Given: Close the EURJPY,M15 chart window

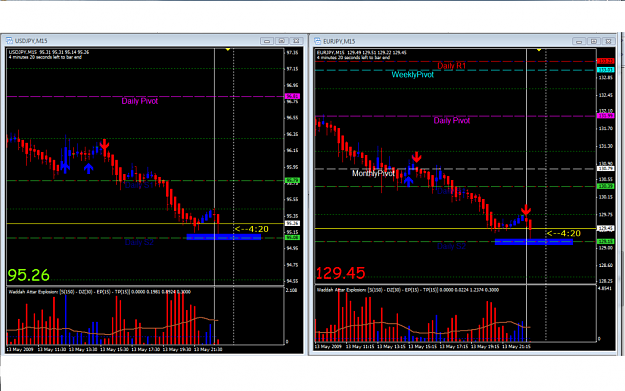Looking at the screenshot, I should [x=608, y=41].
